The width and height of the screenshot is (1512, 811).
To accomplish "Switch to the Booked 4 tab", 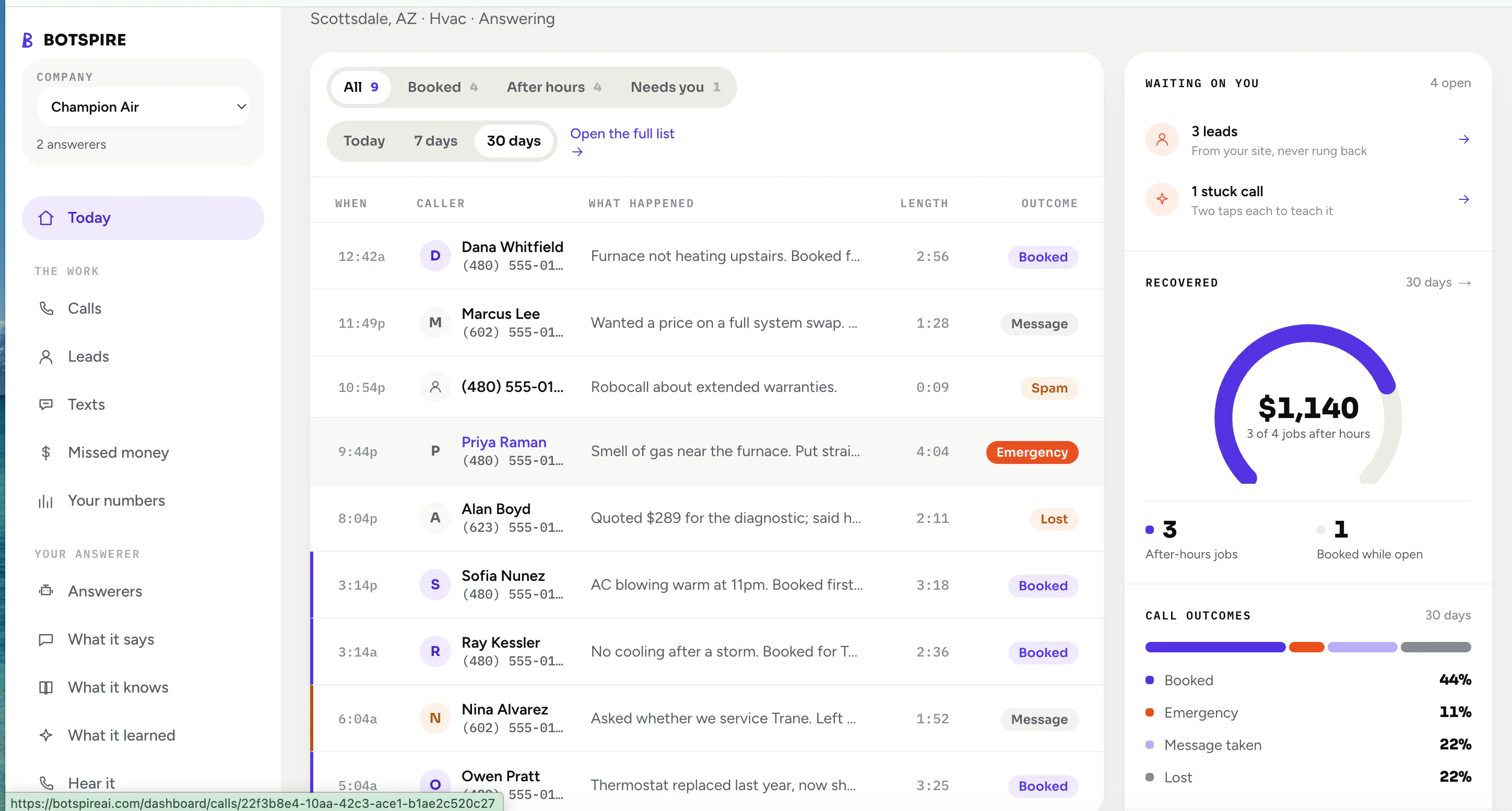I will pyautogui.click(x=443, y=88).
